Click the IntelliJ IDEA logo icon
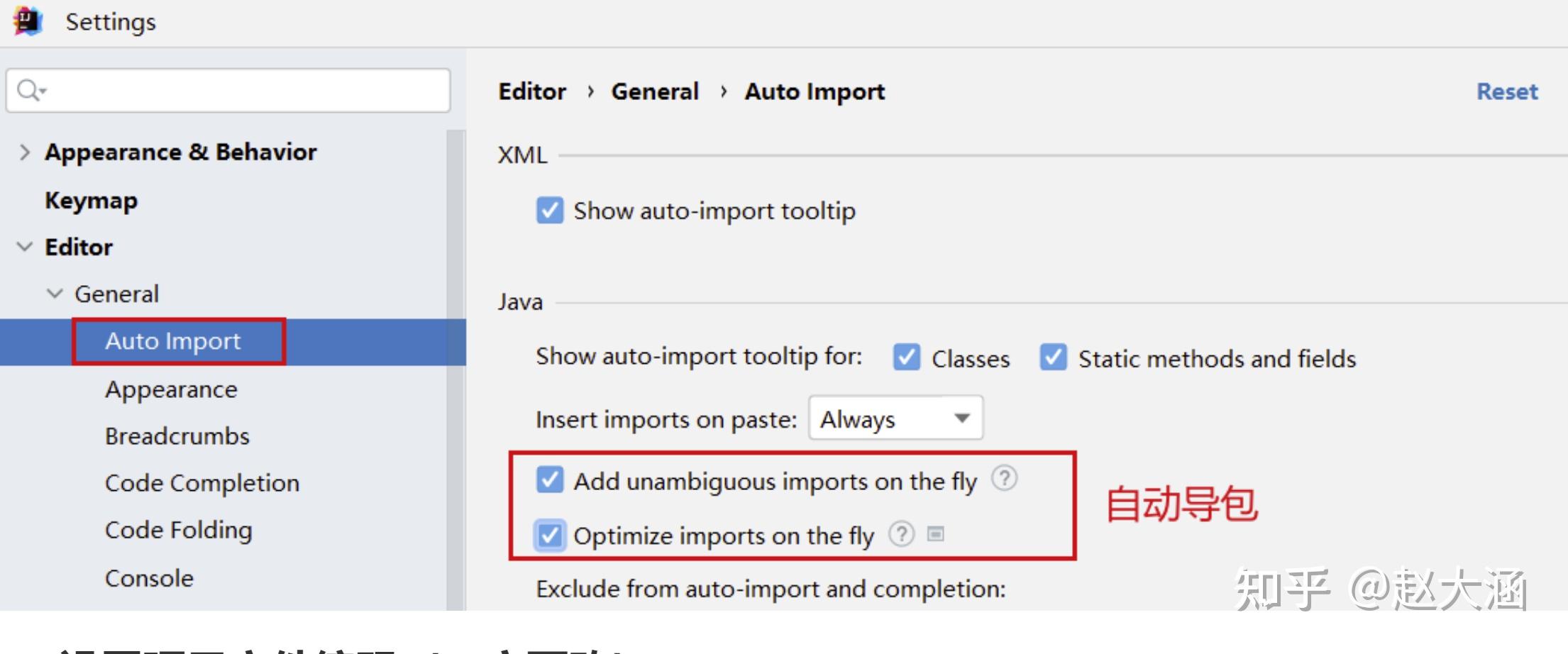 pyautogui.click(x=27, y=21)
